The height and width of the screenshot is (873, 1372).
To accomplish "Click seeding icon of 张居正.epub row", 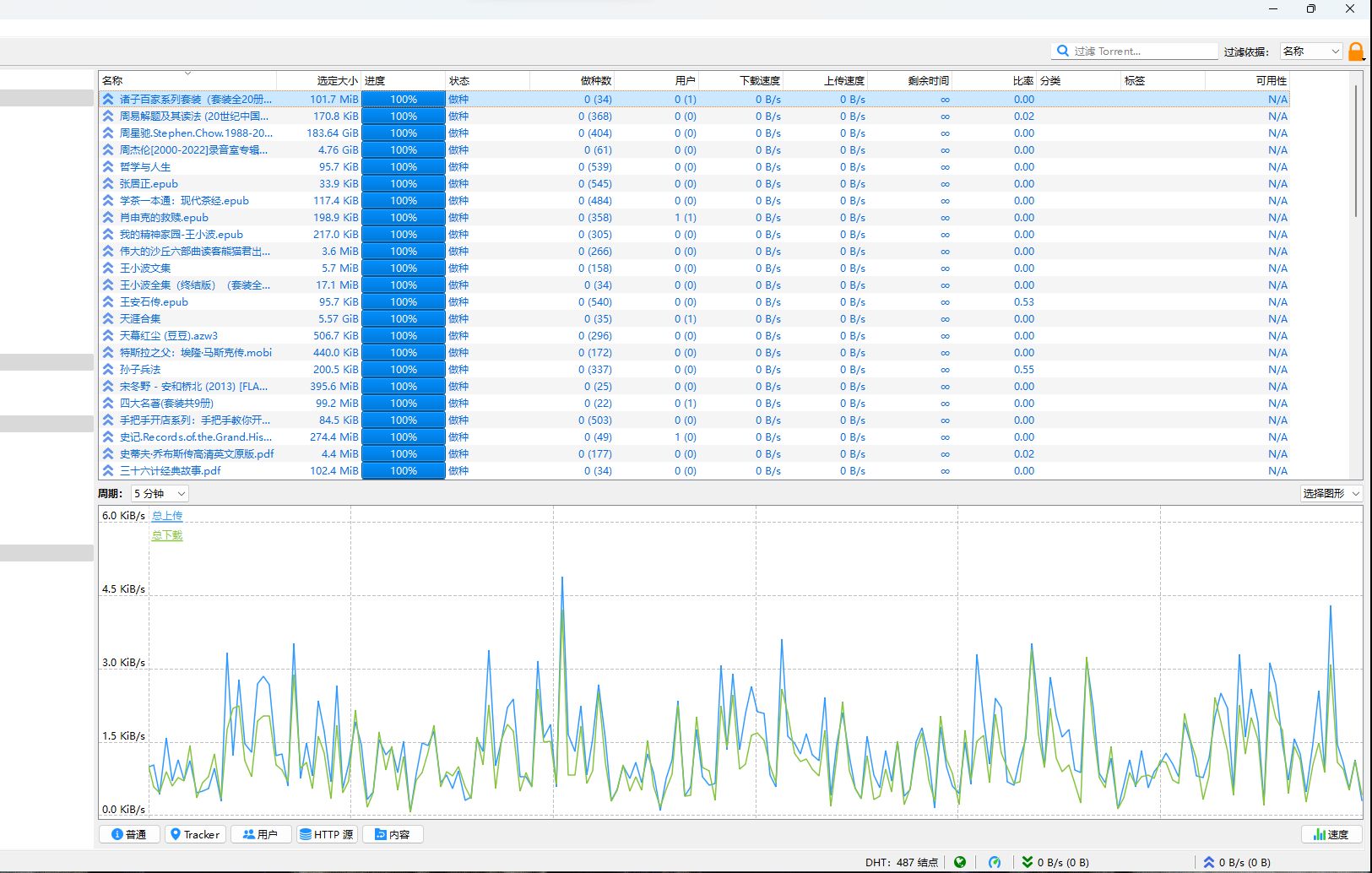I will [x=108, y=183].
